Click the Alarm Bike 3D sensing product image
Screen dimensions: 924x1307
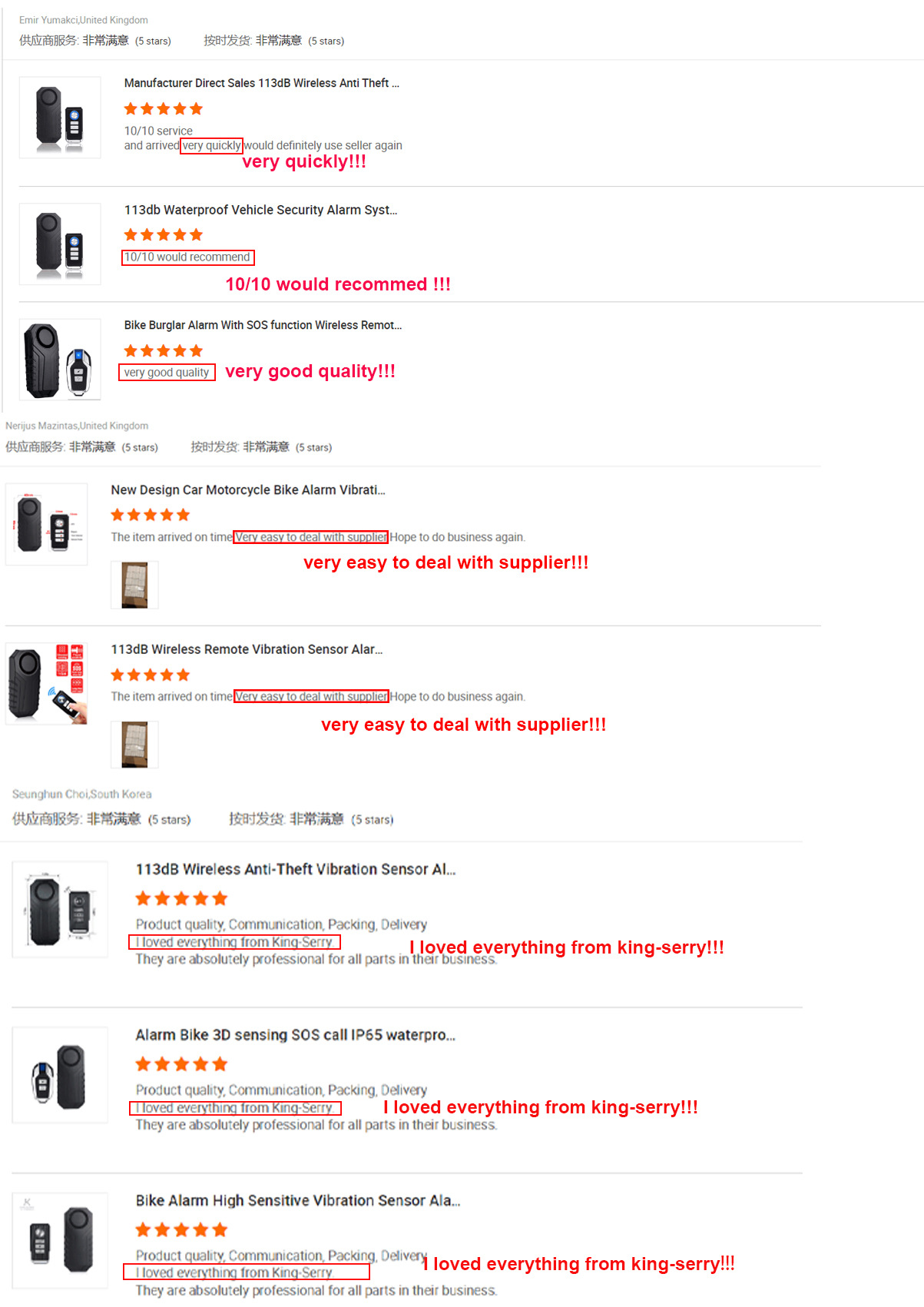coord(60,1074)
